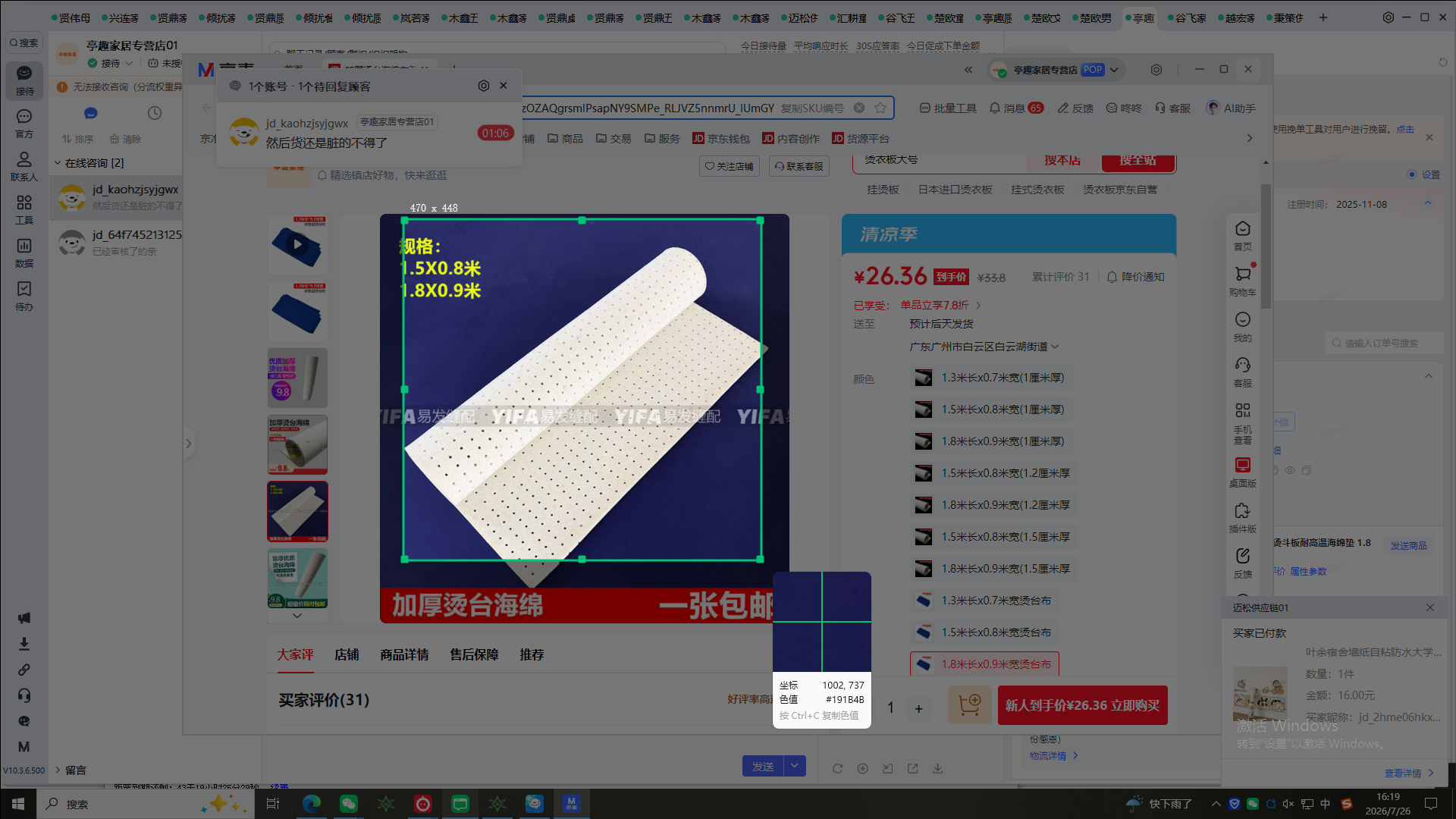Toggle the eye visibility icon in right panel
Screen dimensions: 1456x819
[x=1289, y=470]
